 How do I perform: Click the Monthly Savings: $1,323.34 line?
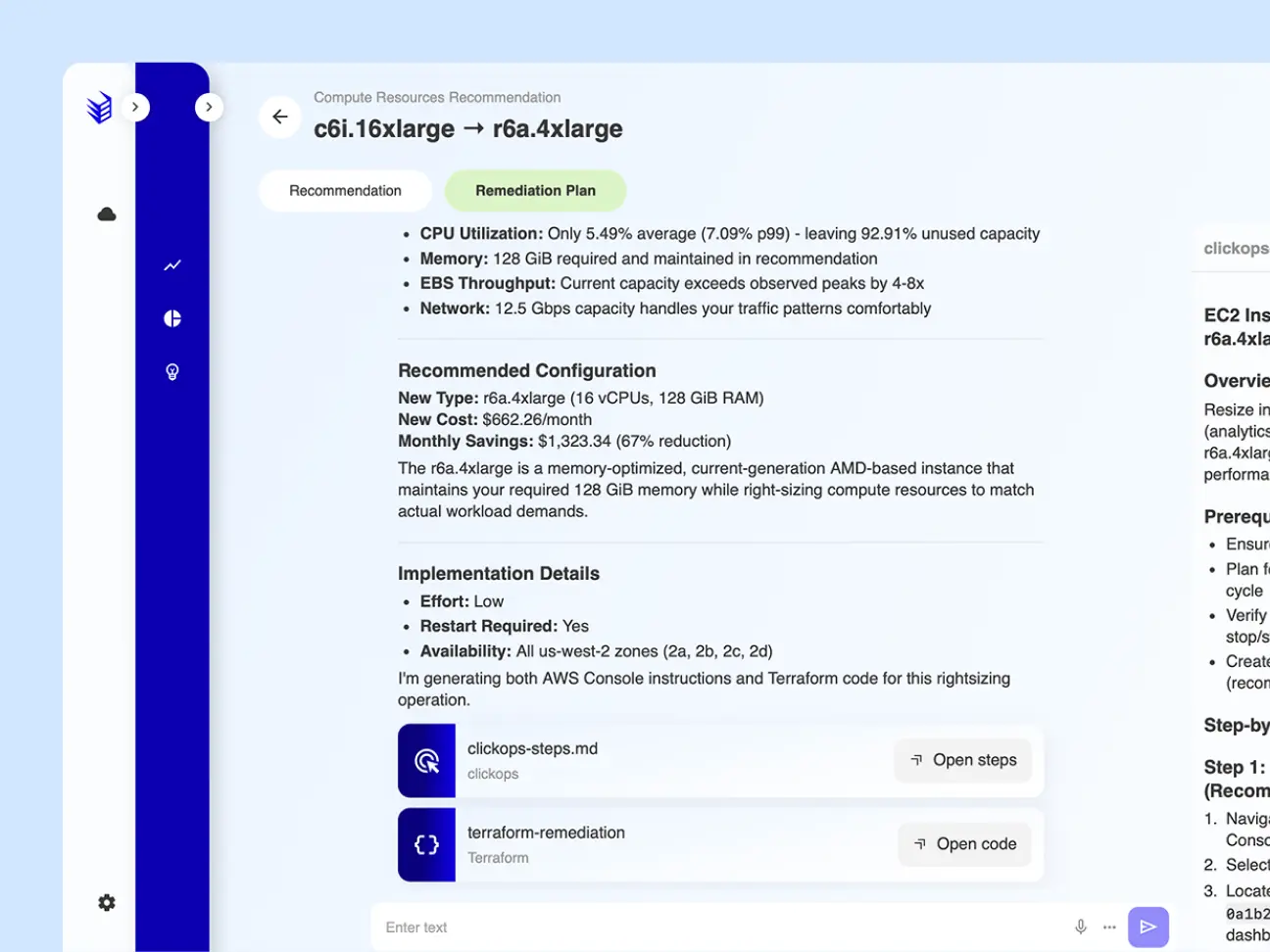[564, 441]
